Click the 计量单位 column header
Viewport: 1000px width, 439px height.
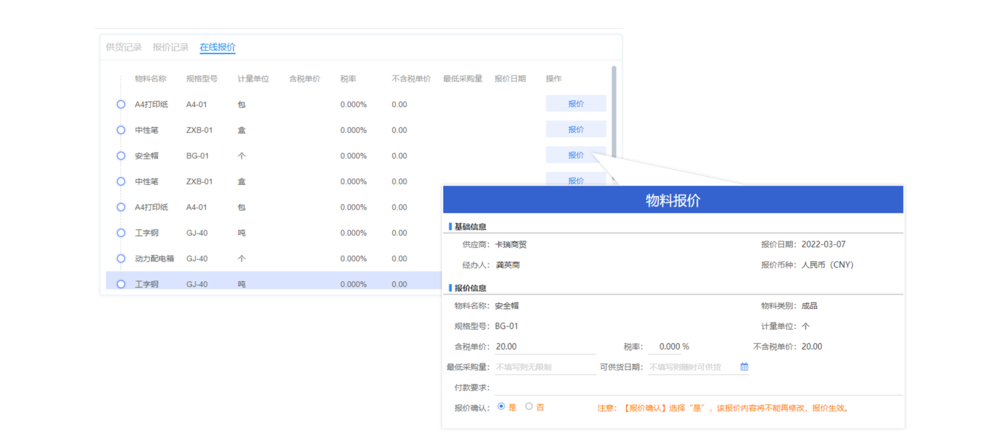coord(253,79)
